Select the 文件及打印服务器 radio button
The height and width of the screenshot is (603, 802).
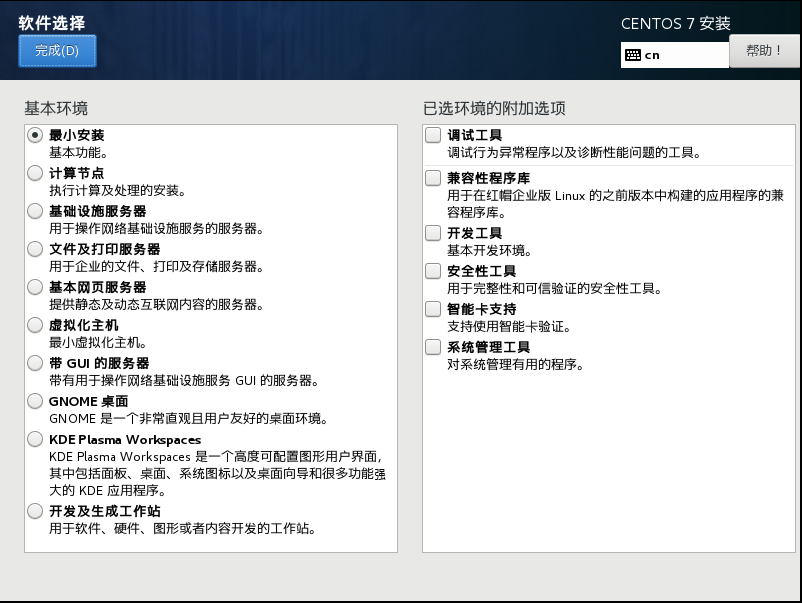pos(35,249)
